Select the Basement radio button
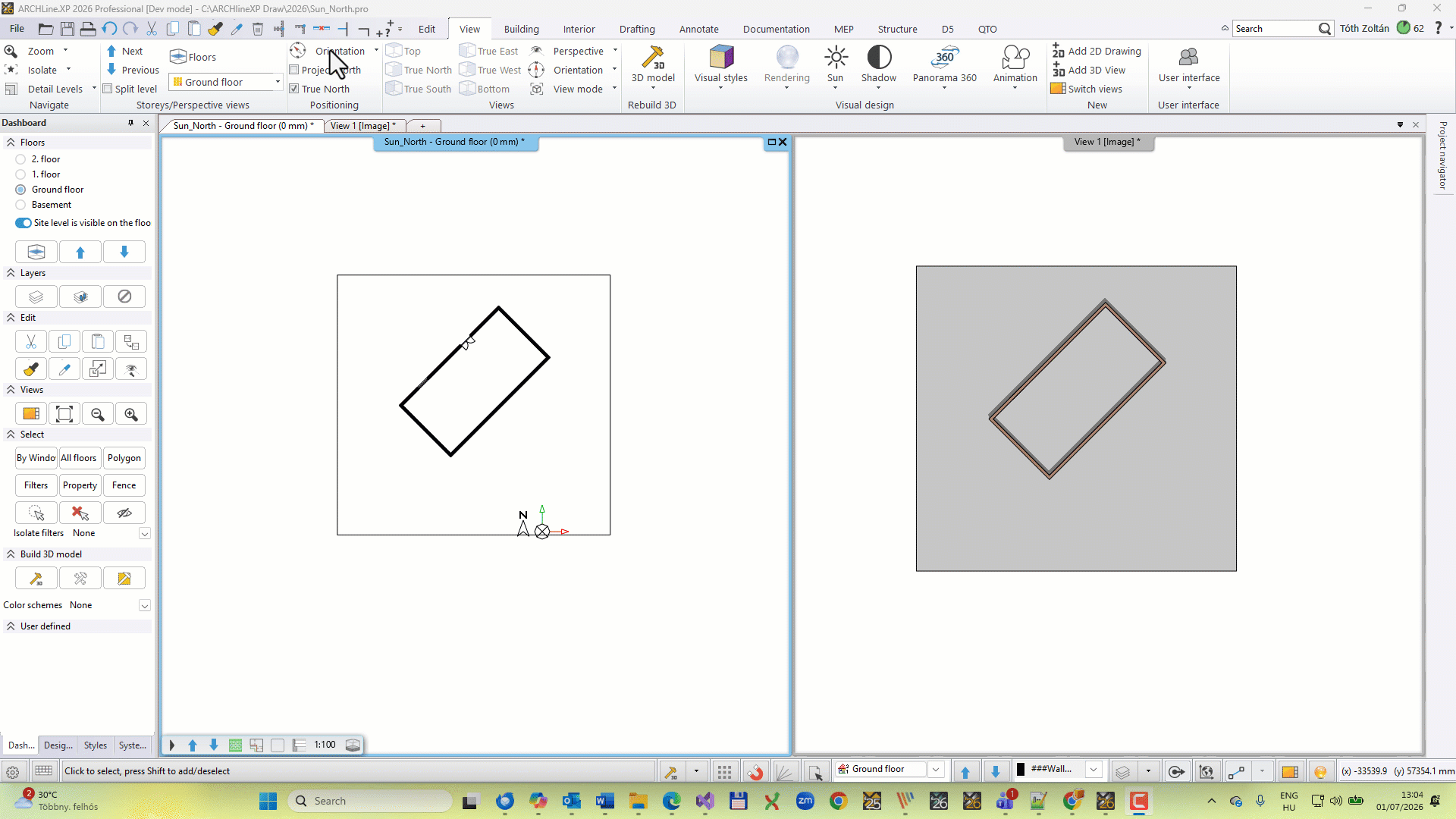This screenshot has height=819, width=1456. click(x=20, y=205)
